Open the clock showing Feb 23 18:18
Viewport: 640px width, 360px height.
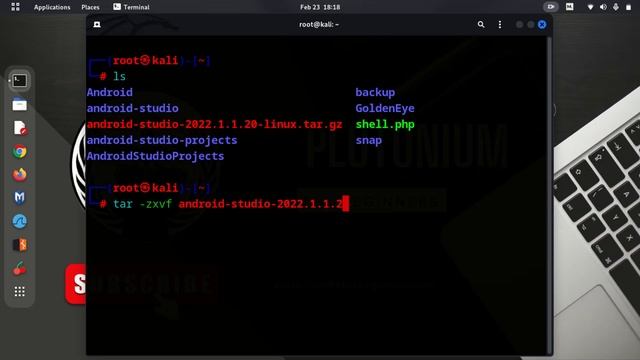coord(320,7)
